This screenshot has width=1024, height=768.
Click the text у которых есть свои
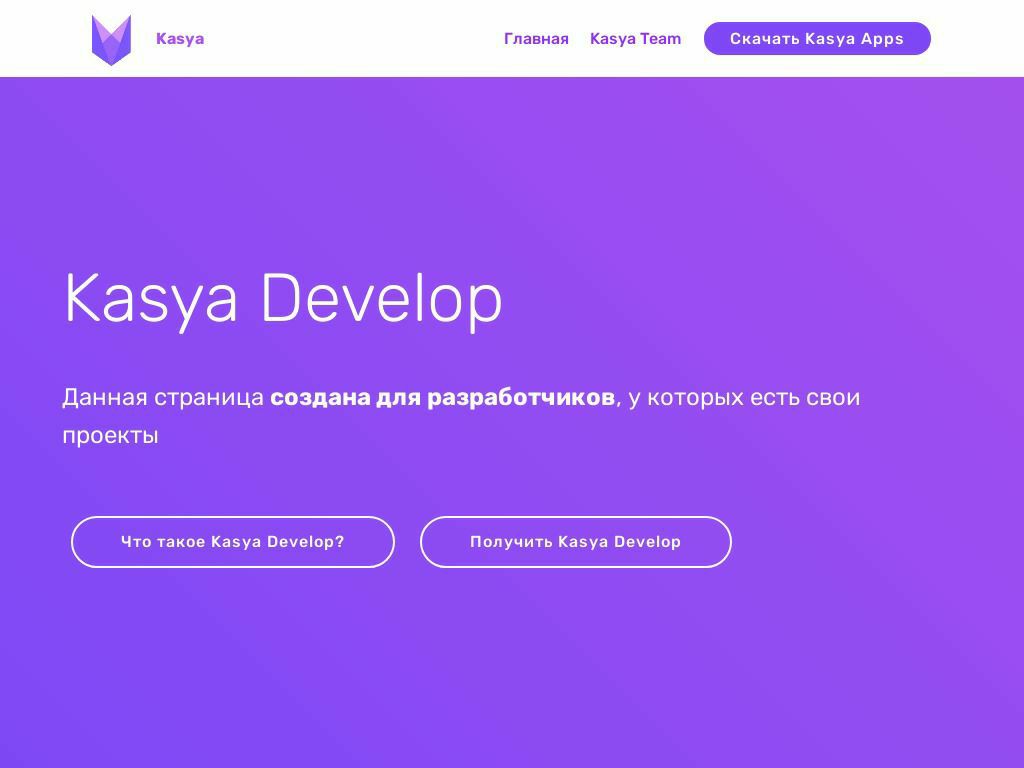[x=744, y=397]
